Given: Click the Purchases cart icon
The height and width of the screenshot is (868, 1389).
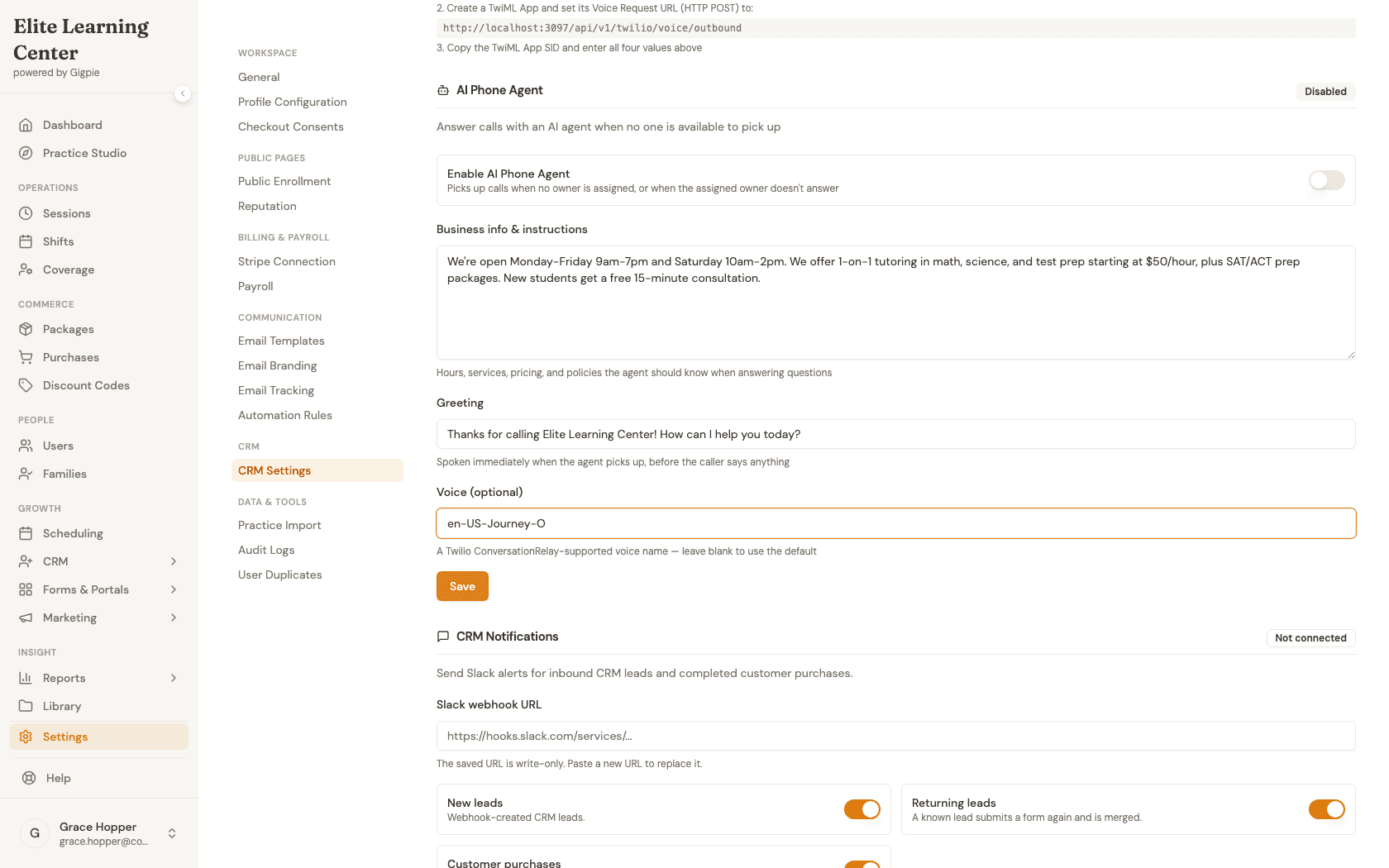Looking at the screenshot, I should pyautogui.click(x=26, y=357).
